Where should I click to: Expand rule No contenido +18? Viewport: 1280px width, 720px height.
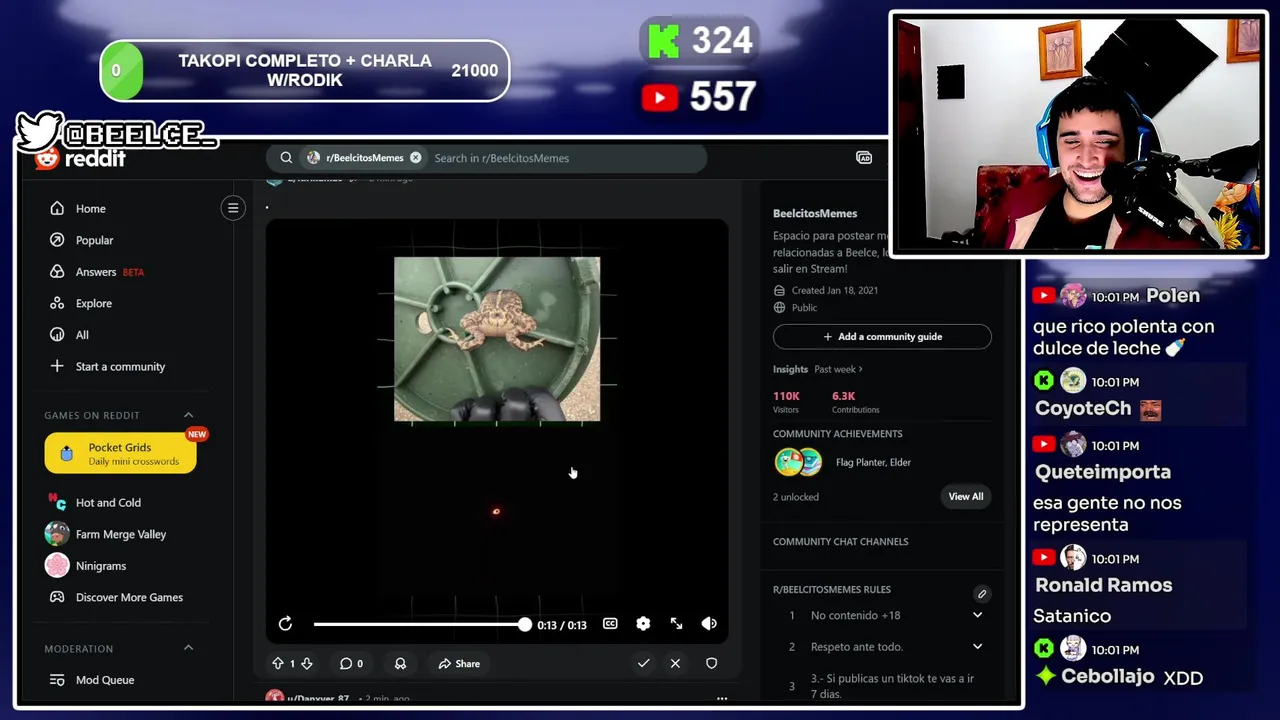977,615
